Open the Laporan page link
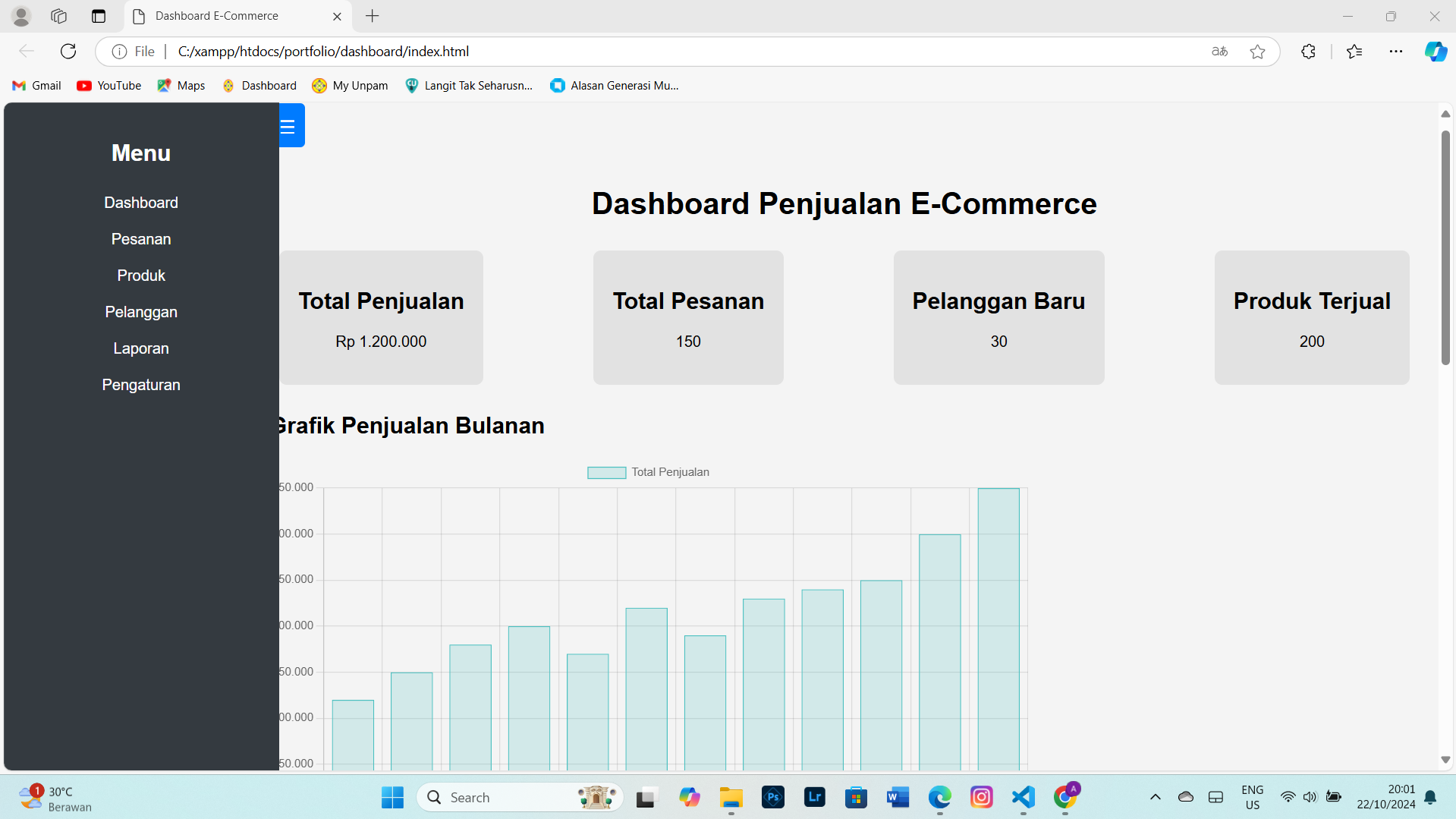This screenshot has width=1456, height=819. pyautogui.click(x=140, y=348)
